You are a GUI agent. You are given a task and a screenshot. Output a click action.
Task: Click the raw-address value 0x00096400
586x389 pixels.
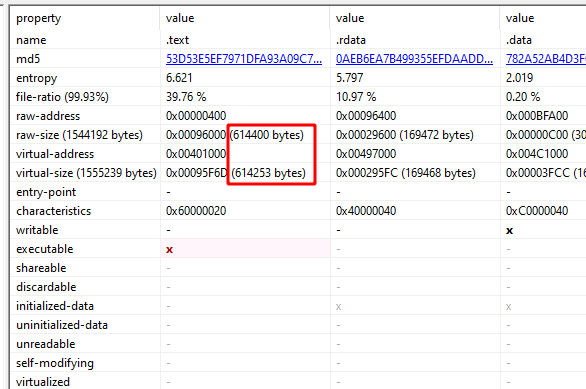click(366, 116)
